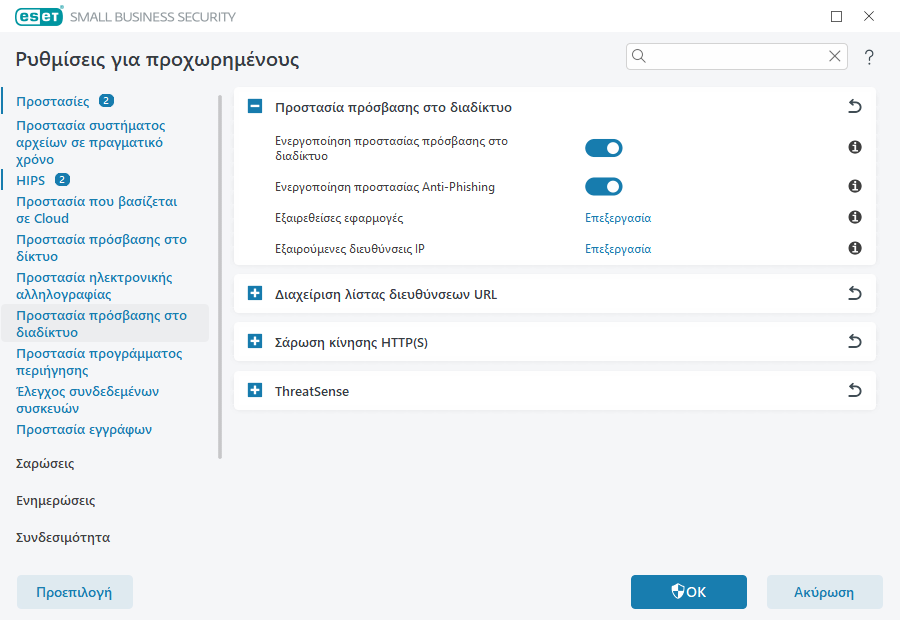Toggle Ενεργοποίηση προστασίας πρόσβασης στο διαδίκτυο switch
900x620 pixels.
(603, 148)
